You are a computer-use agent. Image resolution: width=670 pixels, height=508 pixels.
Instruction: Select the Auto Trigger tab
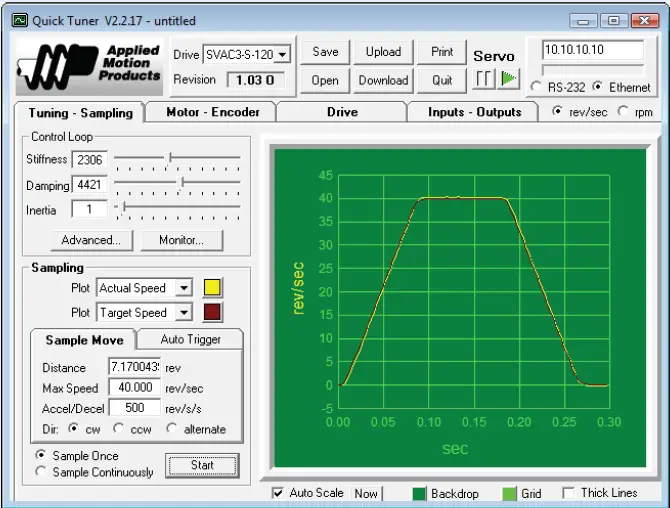click(191, 339)
